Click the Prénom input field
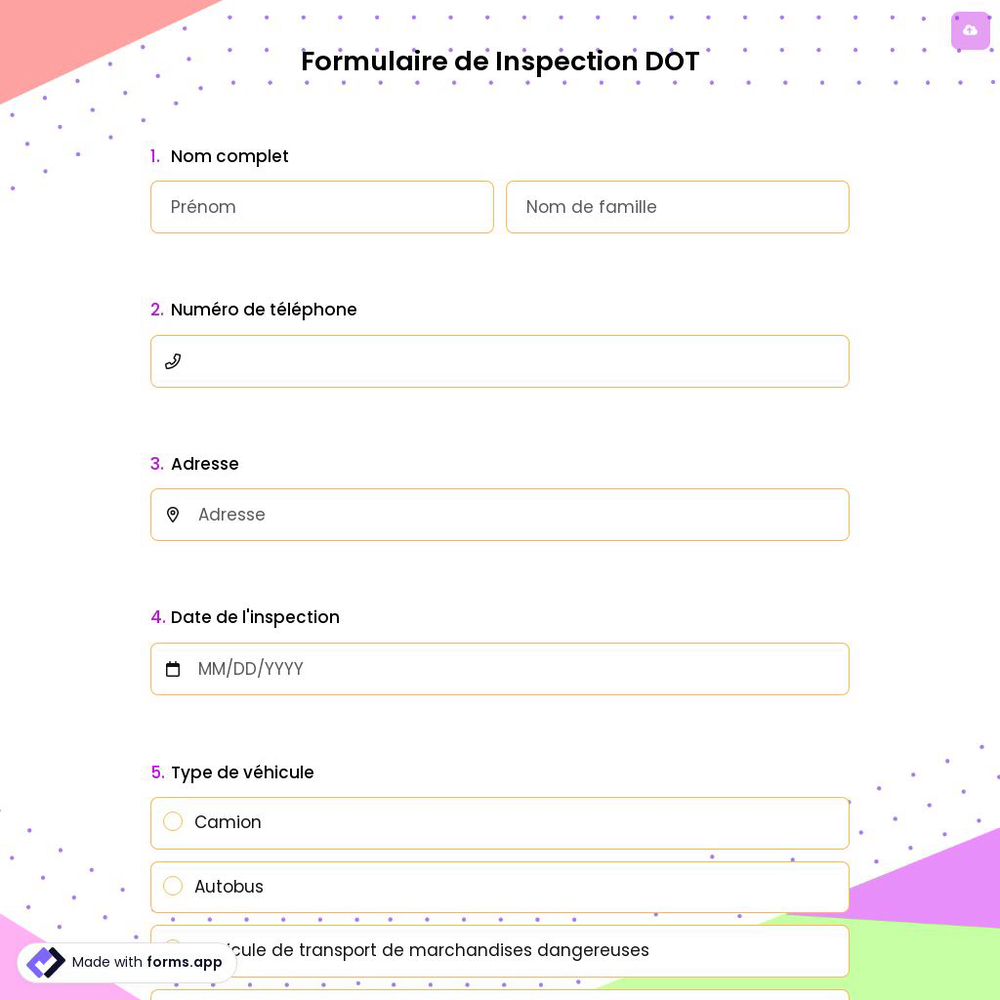This screenshot has height=1000, width=1000. click(x=322, y=207)
